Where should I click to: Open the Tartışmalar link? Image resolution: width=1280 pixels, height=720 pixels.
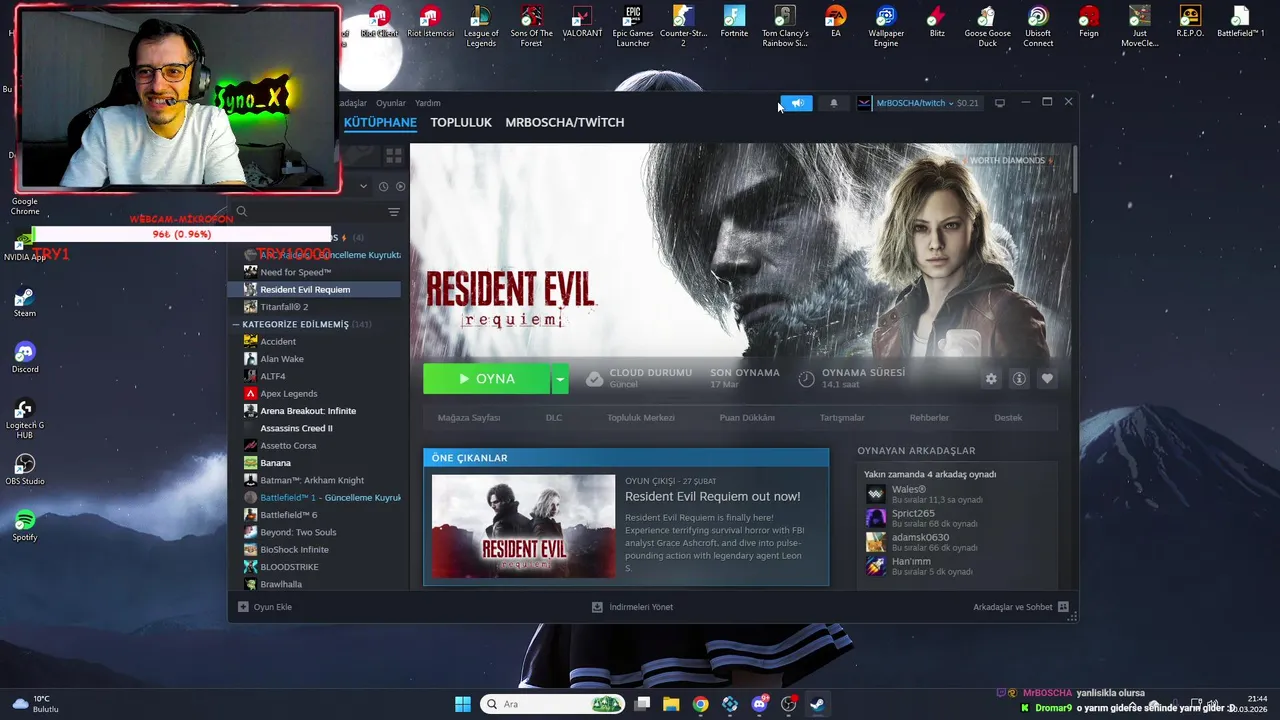click(x=842, y=418)
